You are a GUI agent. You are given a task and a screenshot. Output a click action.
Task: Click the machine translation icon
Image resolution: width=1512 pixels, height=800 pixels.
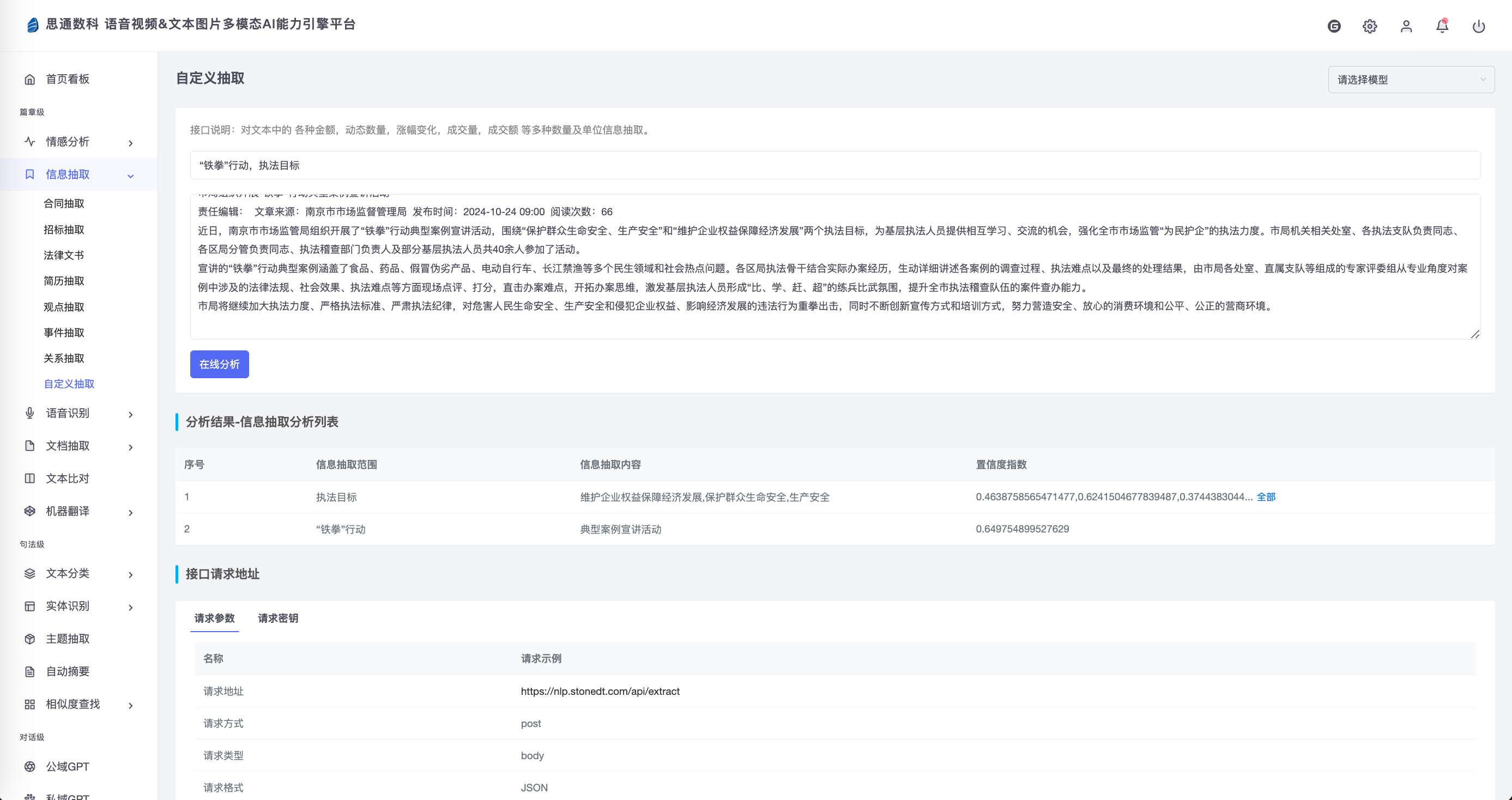tap(30, 511)
